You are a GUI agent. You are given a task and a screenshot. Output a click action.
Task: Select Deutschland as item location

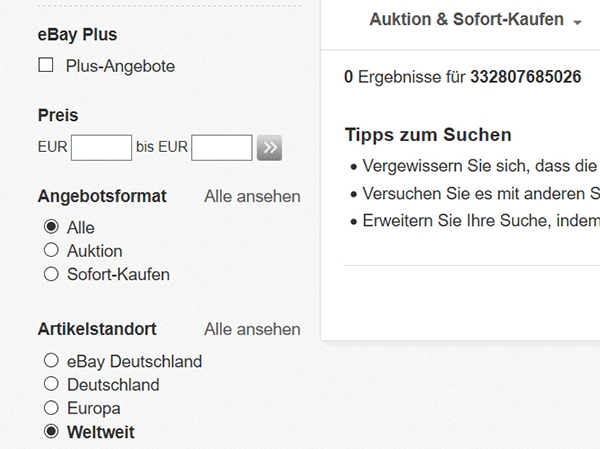[x=51, y=384]
